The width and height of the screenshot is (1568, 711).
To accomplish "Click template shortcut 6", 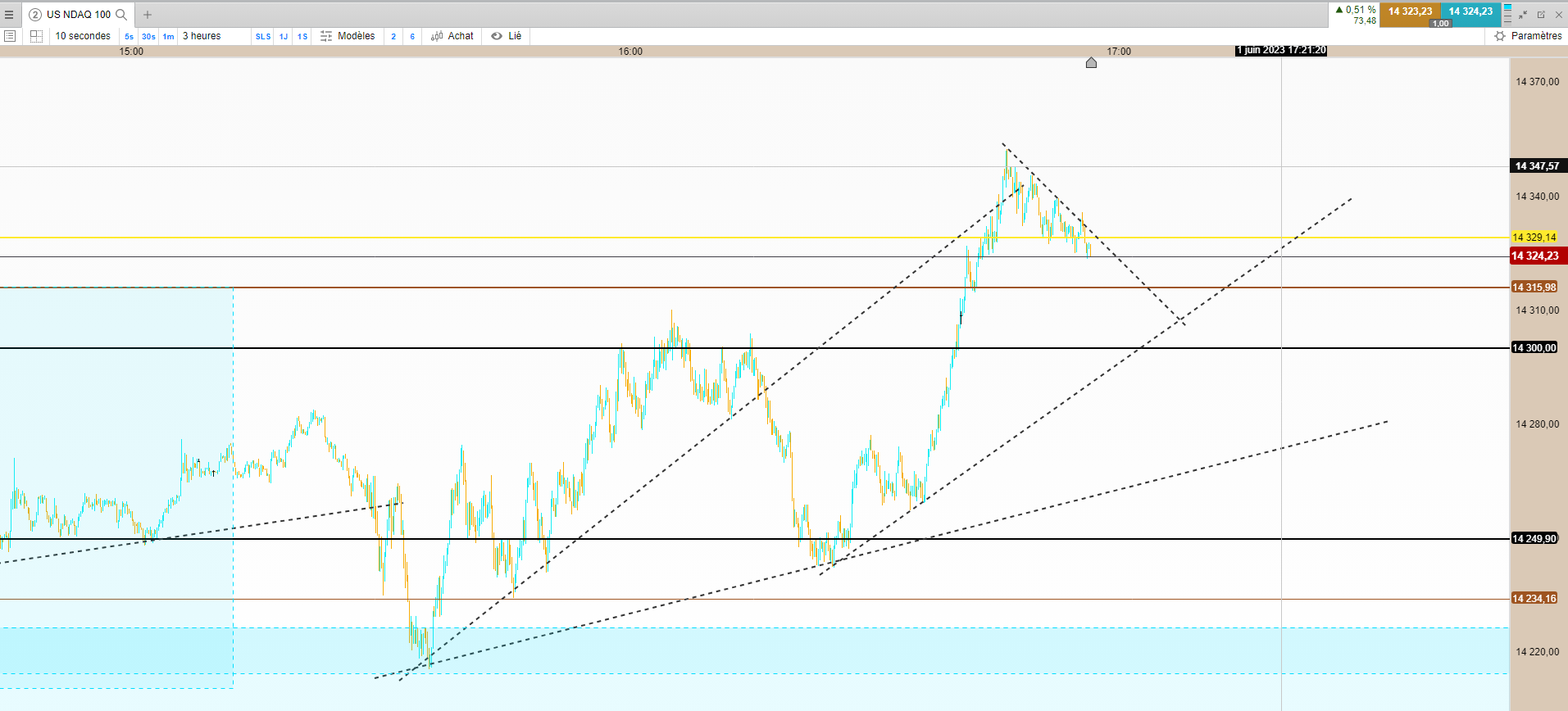I will click(412, 36).
